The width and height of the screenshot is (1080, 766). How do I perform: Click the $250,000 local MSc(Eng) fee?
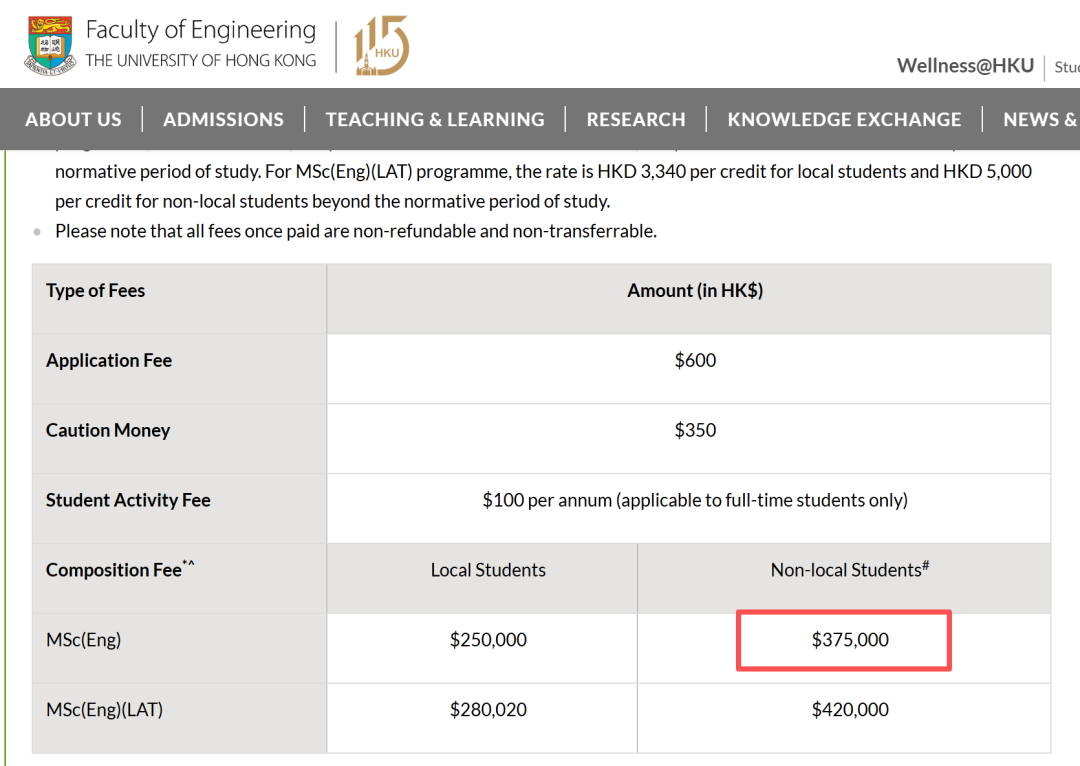point(488,640)
